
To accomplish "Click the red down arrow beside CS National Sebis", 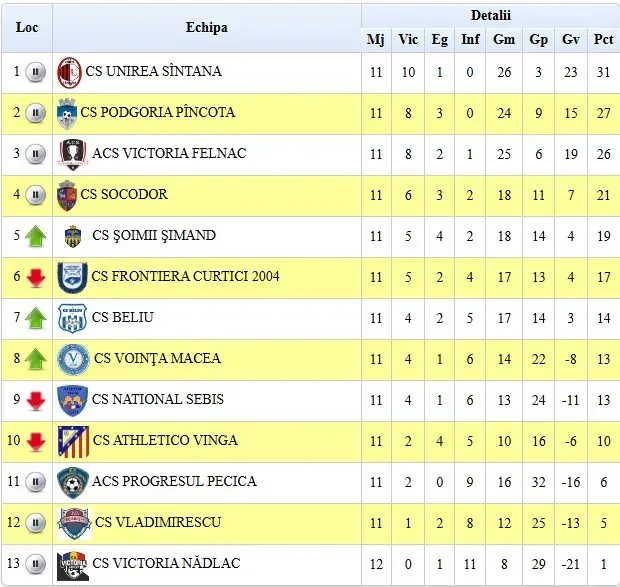I will [x=36, y=400].
